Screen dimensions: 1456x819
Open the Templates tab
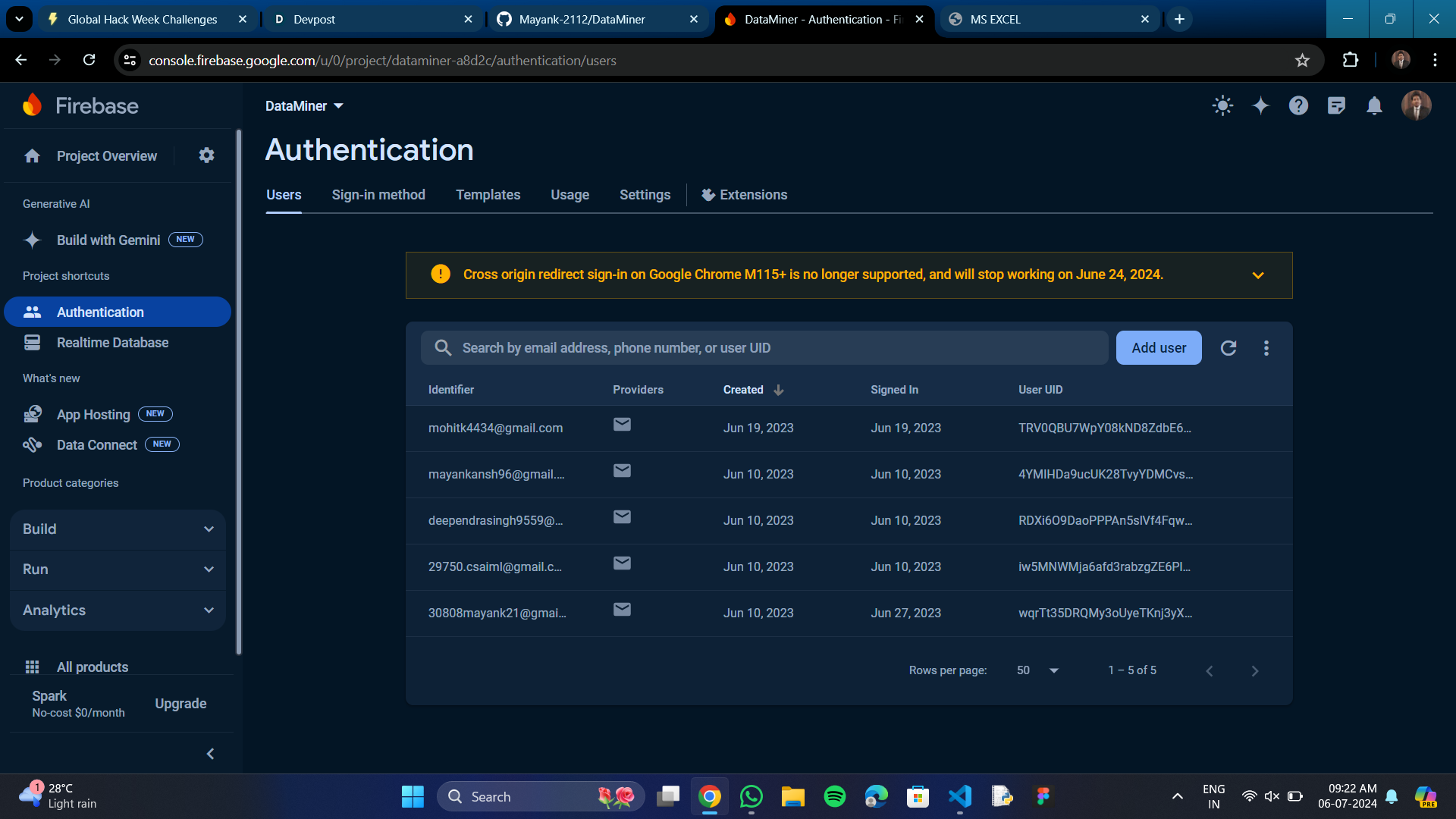[x=488, y=195]
